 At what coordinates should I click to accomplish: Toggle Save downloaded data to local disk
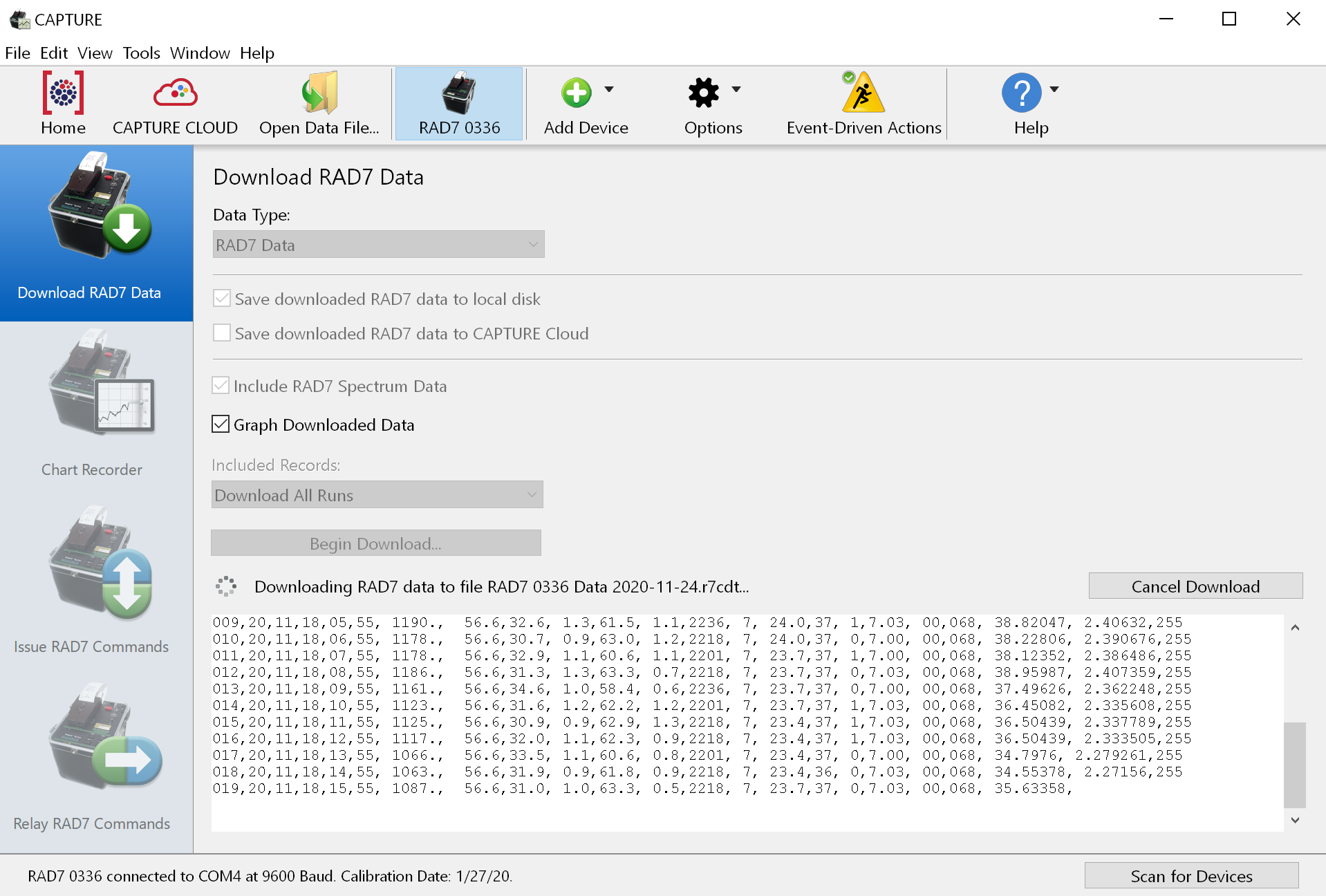222,299
